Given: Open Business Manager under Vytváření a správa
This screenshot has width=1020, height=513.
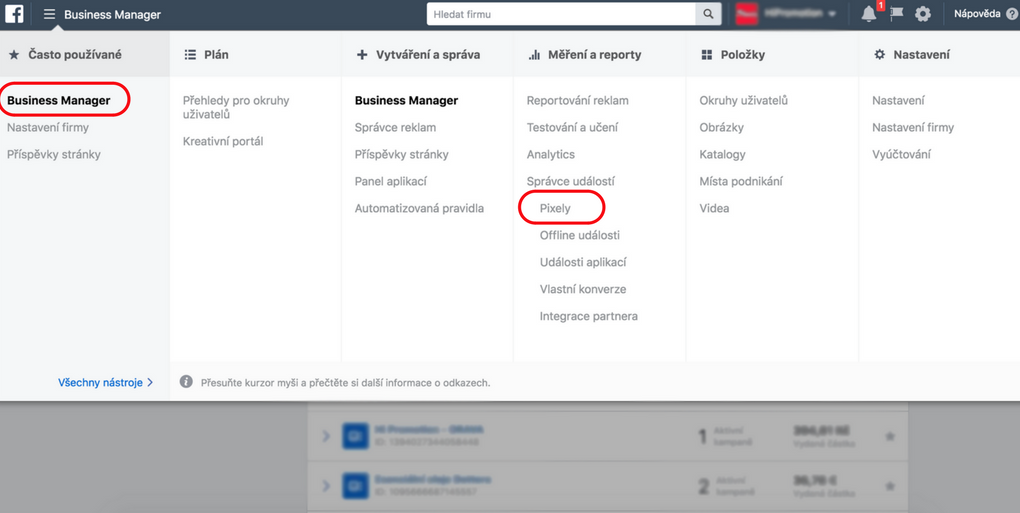Looking at the screenshot, I should click(407, 101).
